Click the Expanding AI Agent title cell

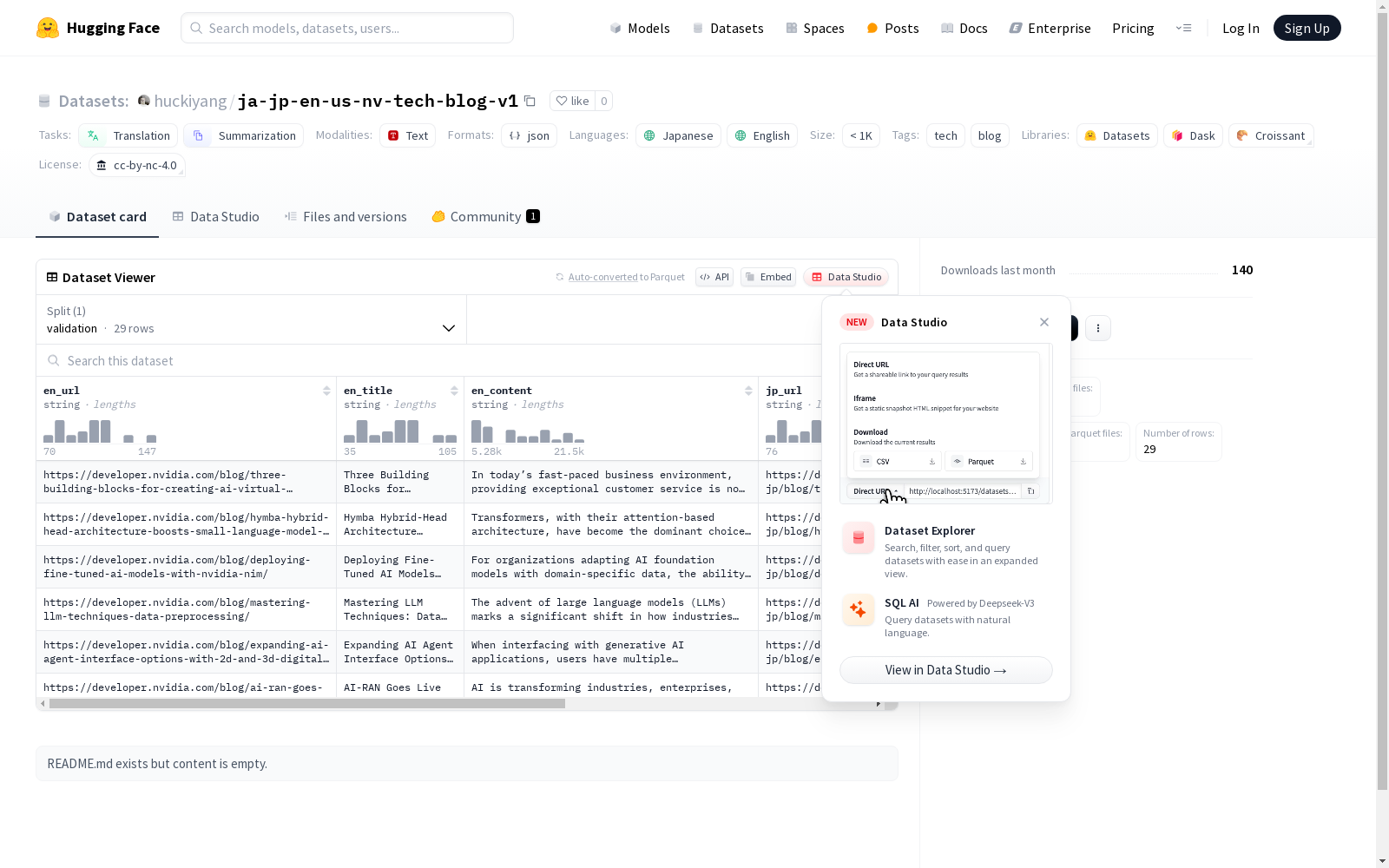400,652
